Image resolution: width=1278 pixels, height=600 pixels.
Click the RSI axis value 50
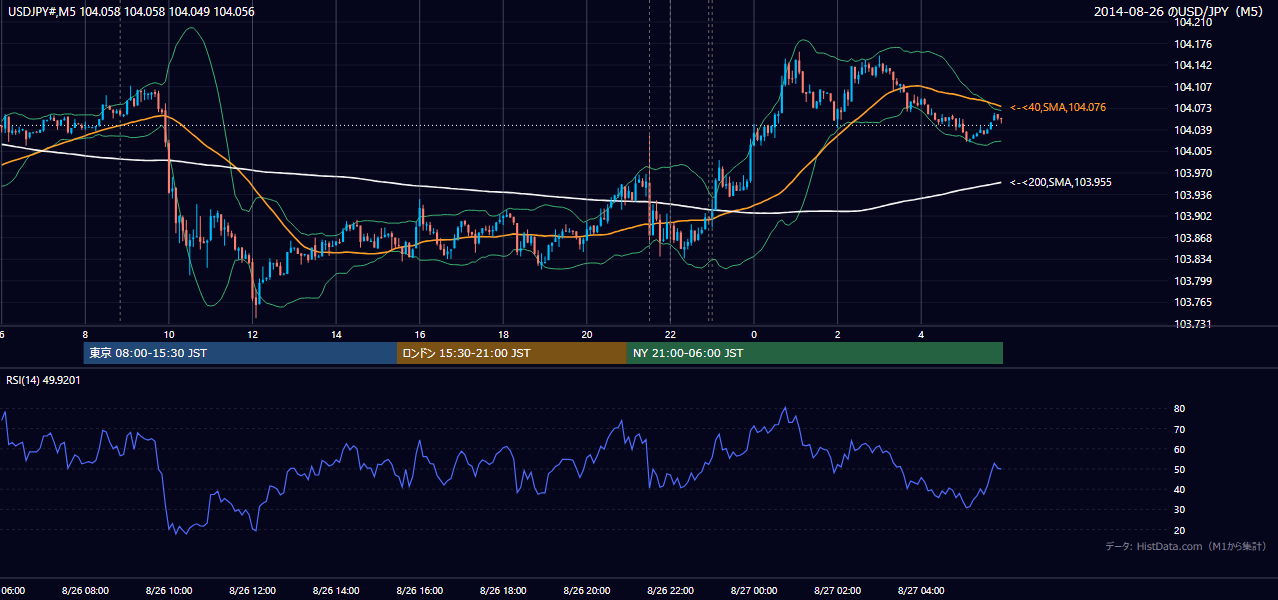[1179, 469]
